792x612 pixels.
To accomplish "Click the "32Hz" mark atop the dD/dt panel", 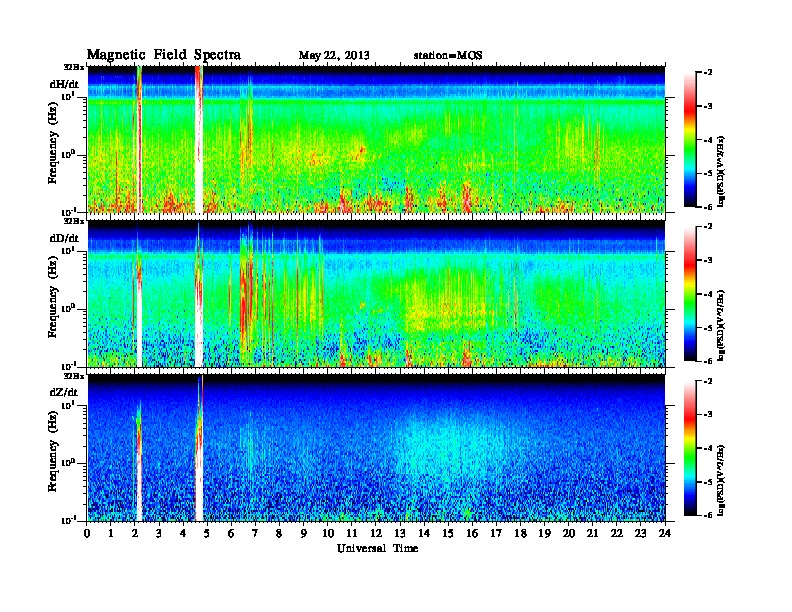I will tap(74, 221).
